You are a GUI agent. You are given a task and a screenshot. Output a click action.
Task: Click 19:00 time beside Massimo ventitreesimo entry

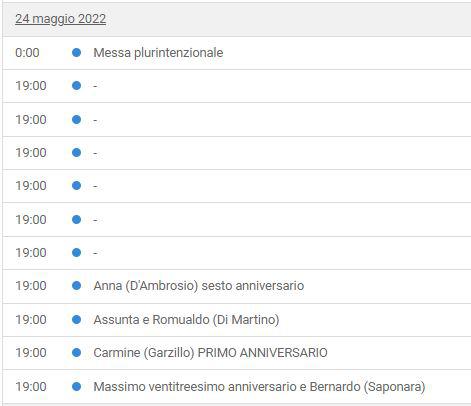(x=31, y=387)
